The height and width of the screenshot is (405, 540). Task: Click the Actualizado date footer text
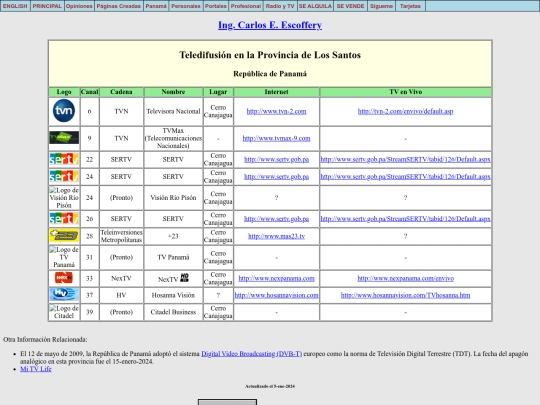click(x=270, y=386)
